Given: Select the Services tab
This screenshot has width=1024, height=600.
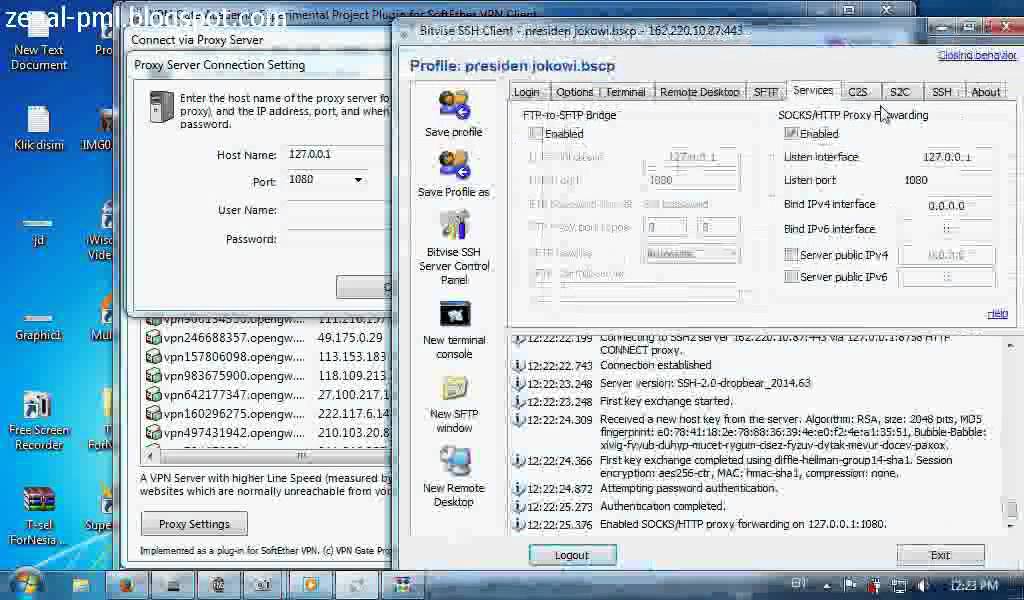Looking at the screenshot, I should 813,91.
